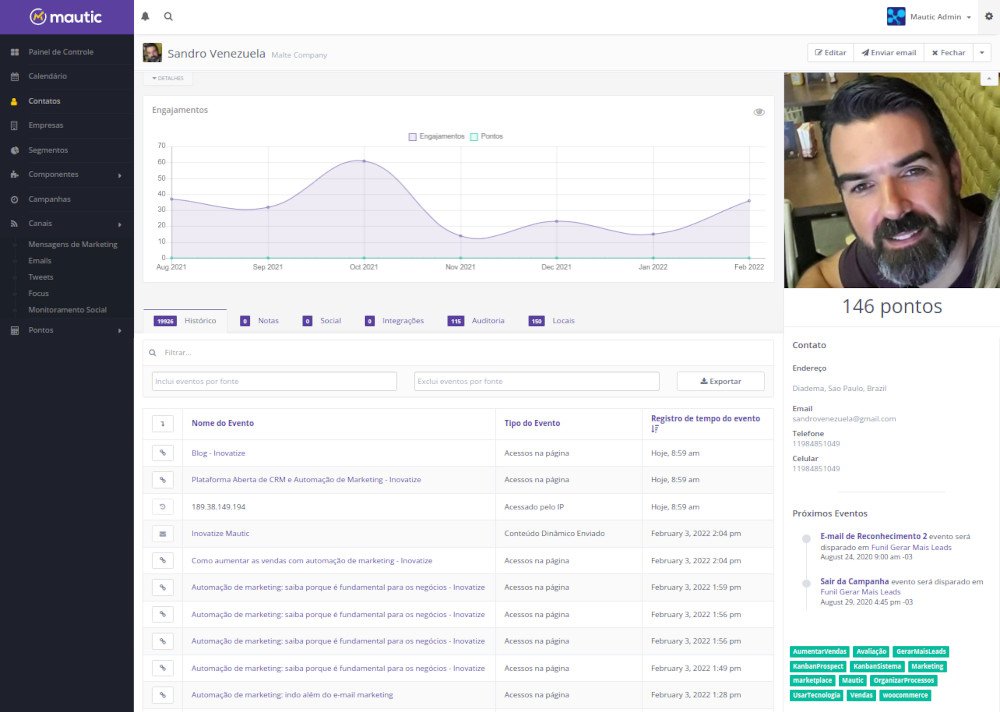Click the Filtrar search input field
The height and width of the screenshot is (712, 1000).
[x=460, y=353]
